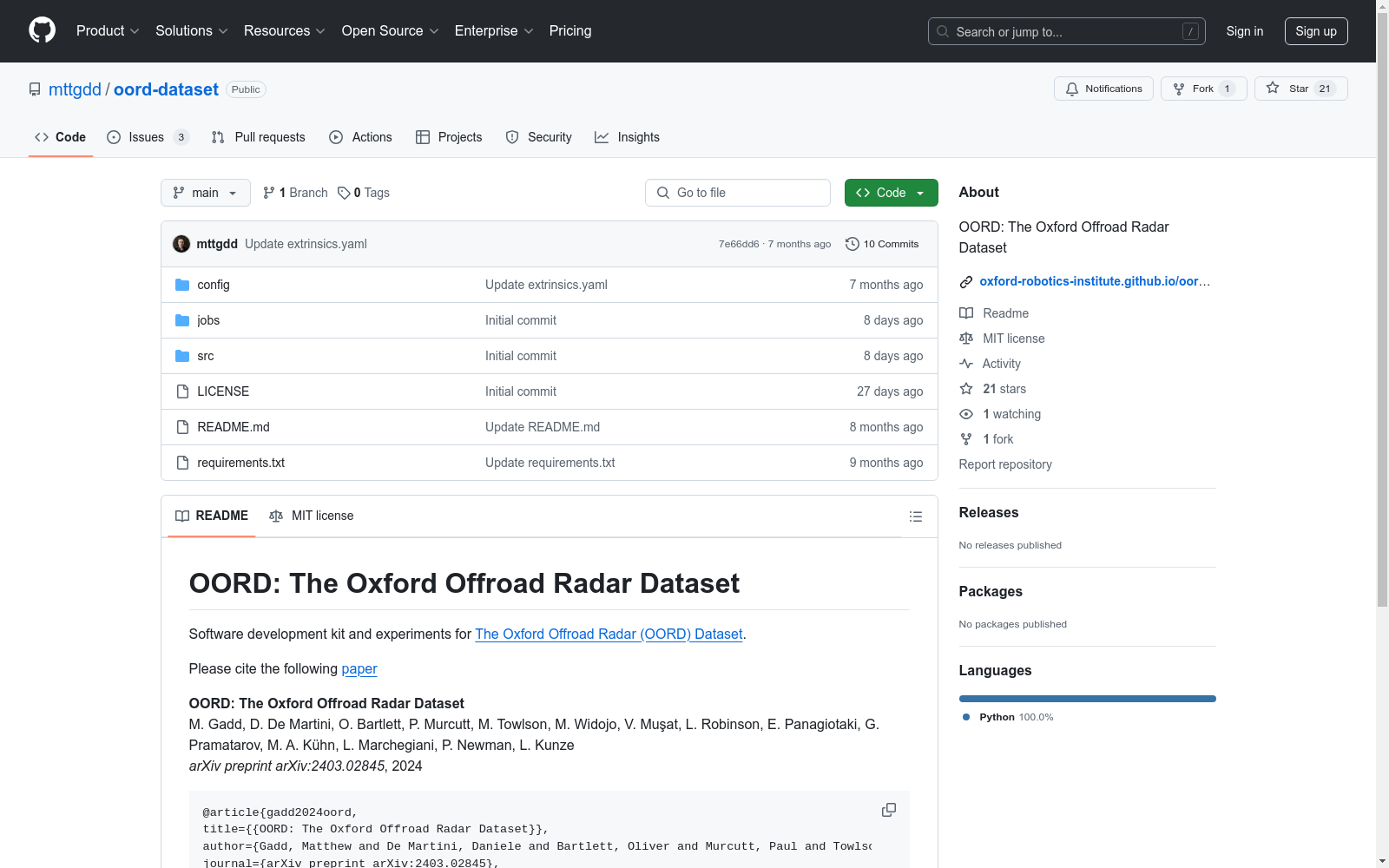Viewport: 1389px width, 868px height.
Task: Click the fork icon beside 1 fork
Action: pyautogui.click(x=966, y=439)
